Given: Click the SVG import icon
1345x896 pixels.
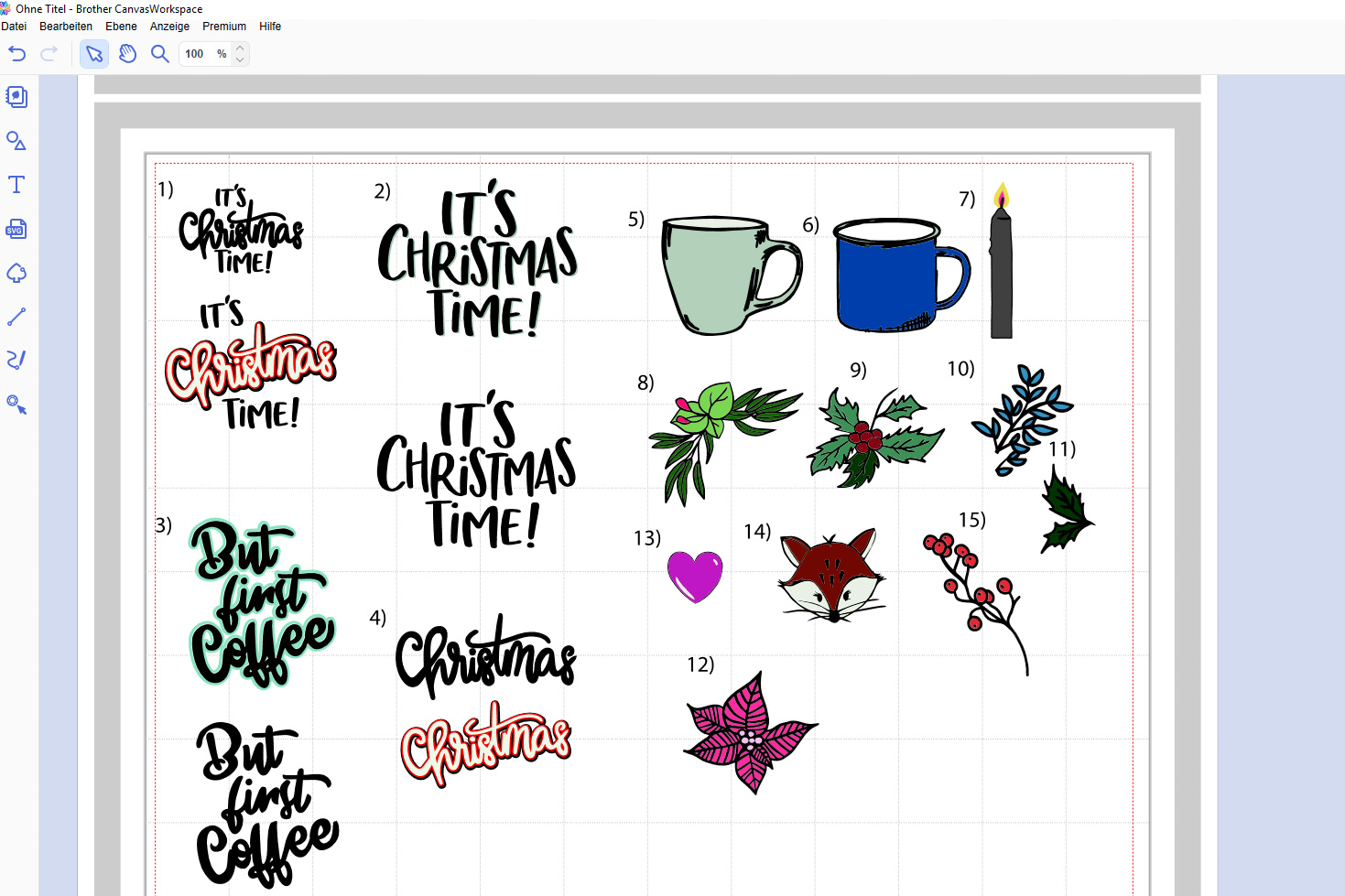Looking at the screenshot, I should click(16, 229).
